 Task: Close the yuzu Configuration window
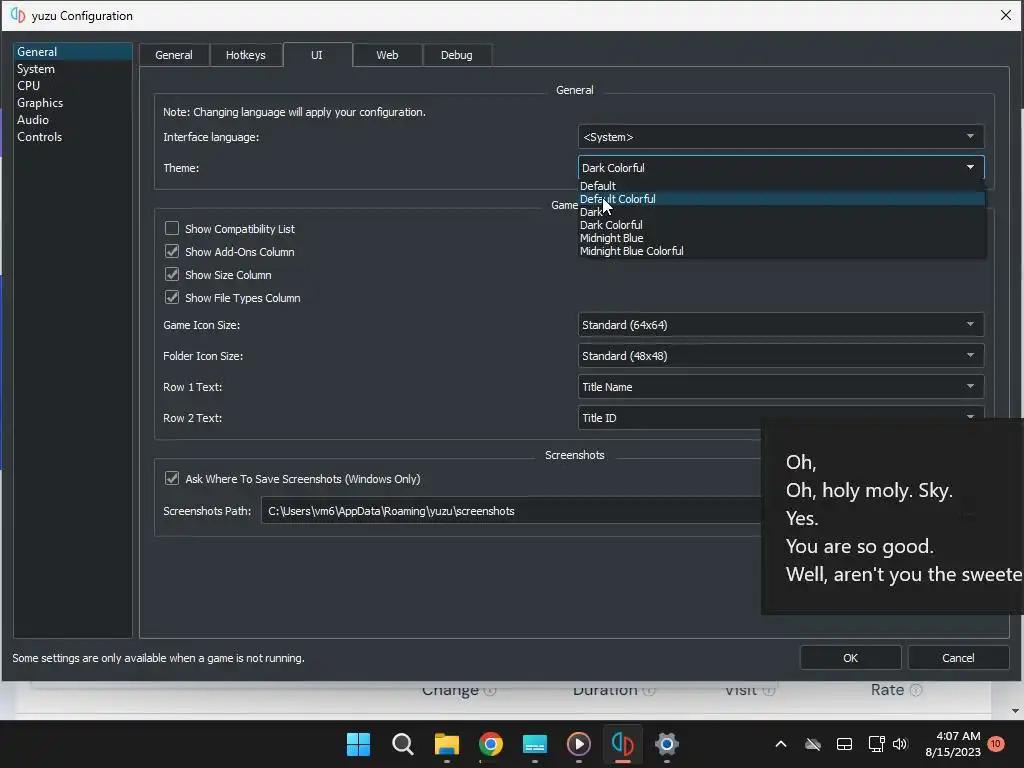[1006, 15]
